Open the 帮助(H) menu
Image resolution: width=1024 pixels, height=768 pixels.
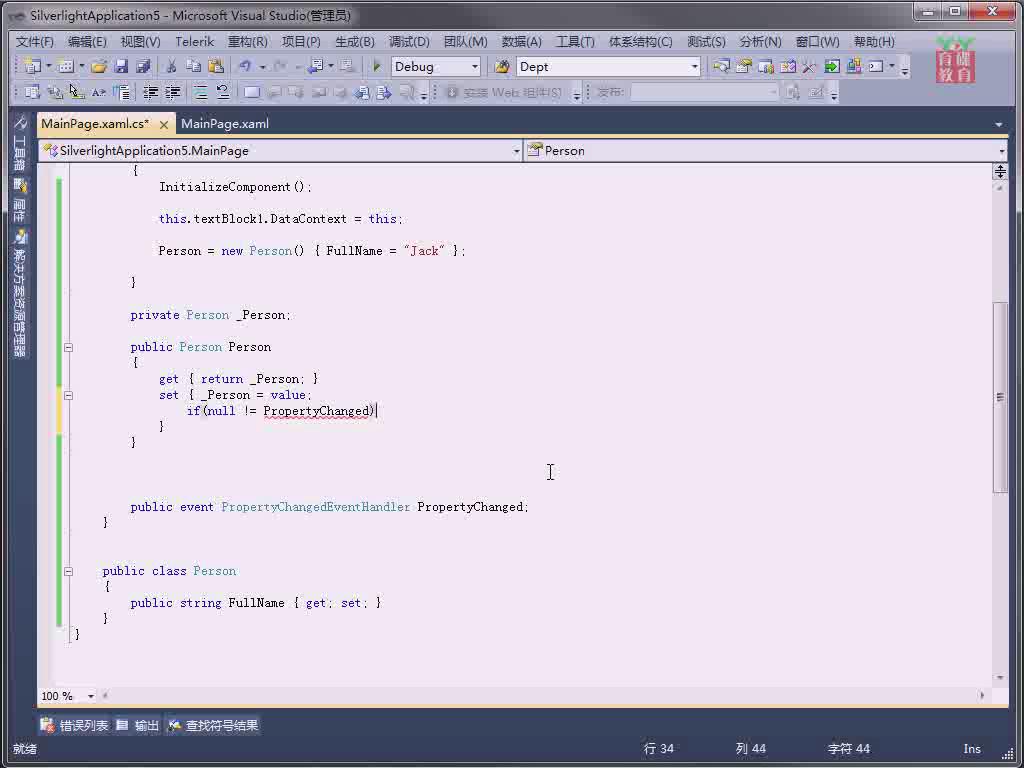(x=874, y=42)
